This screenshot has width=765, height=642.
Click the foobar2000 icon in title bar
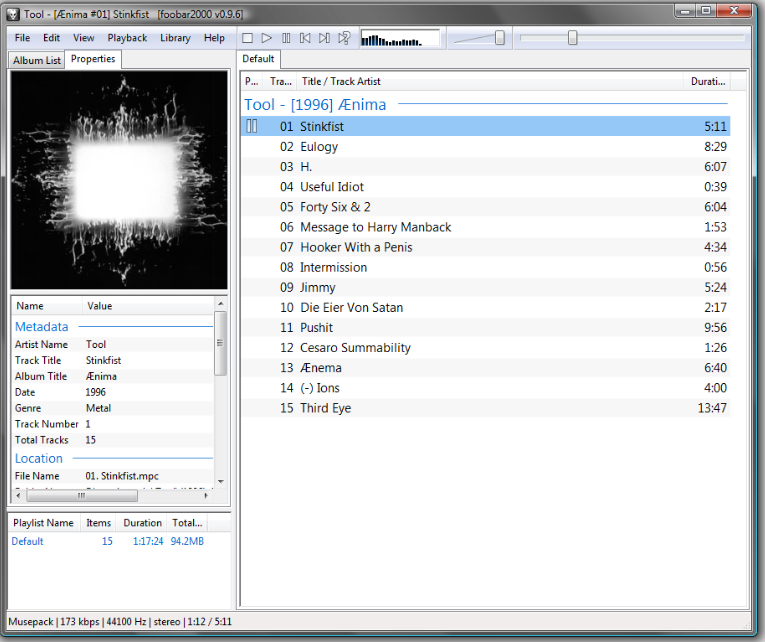[x=12, y=14]
